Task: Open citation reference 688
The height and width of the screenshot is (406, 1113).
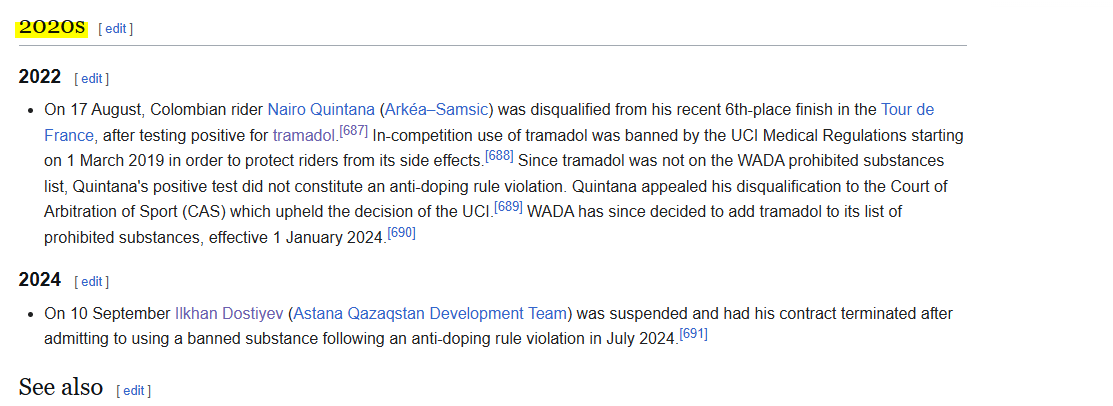Action: coord(498,156)
